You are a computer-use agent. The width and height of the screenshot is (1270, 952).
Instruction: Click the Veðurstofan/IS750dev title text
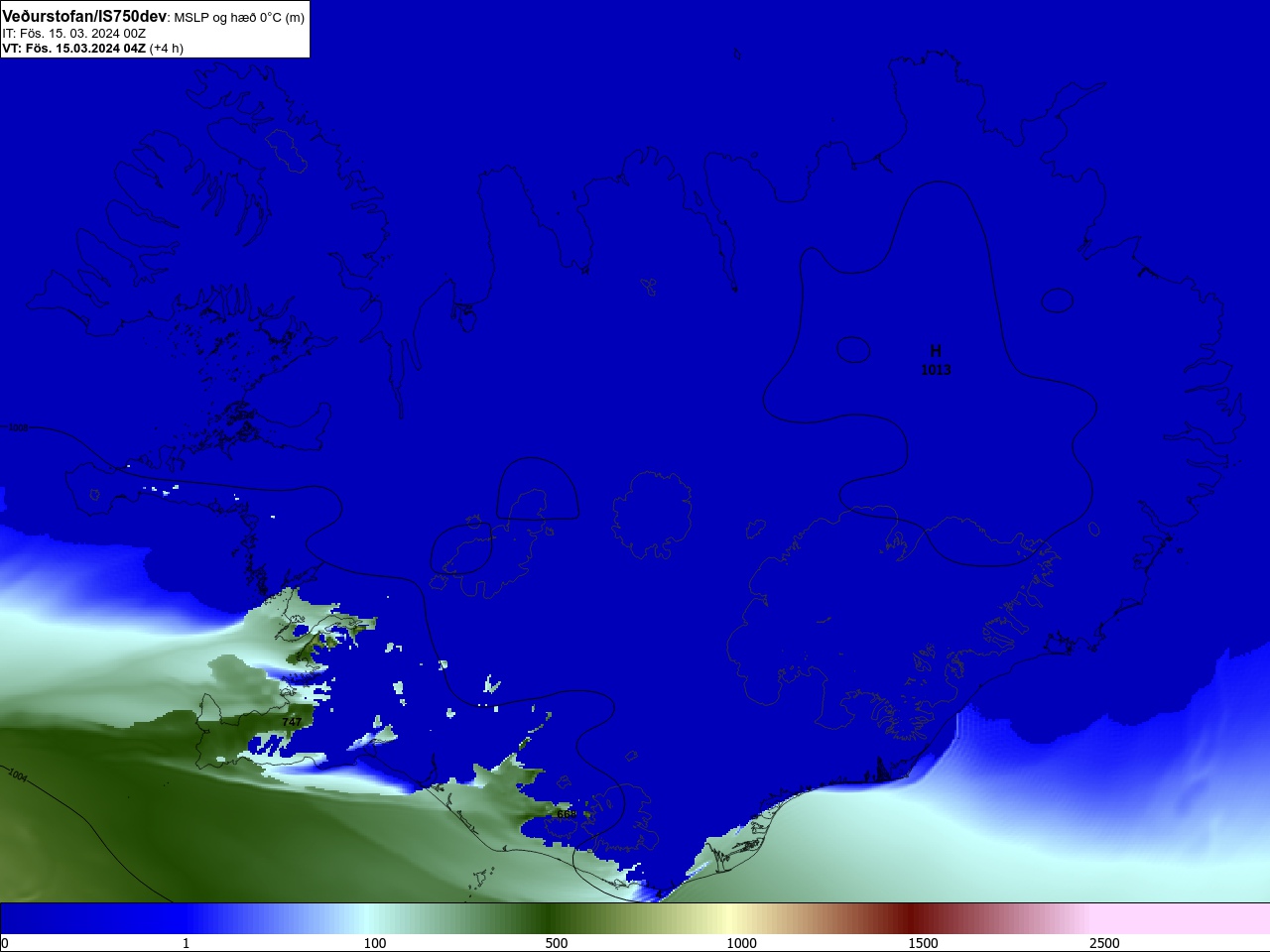84,16
